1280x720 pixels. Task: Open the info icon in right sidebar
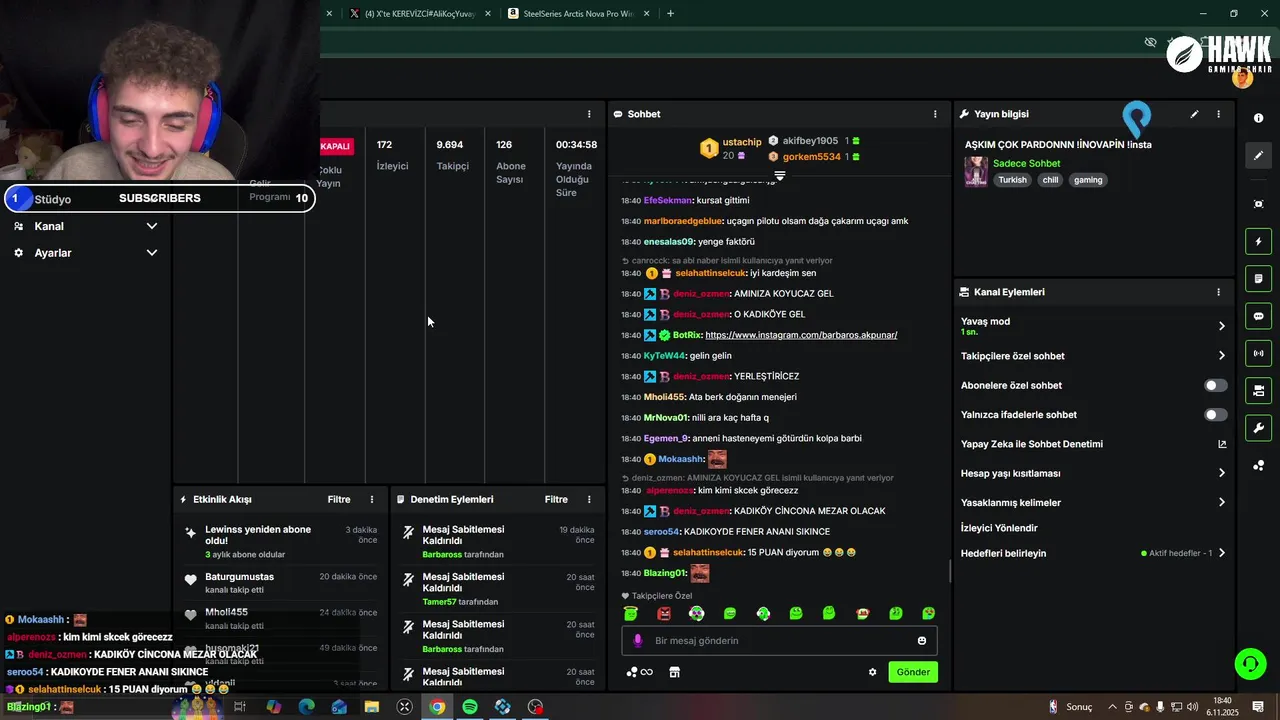[x=1258, y=118]
